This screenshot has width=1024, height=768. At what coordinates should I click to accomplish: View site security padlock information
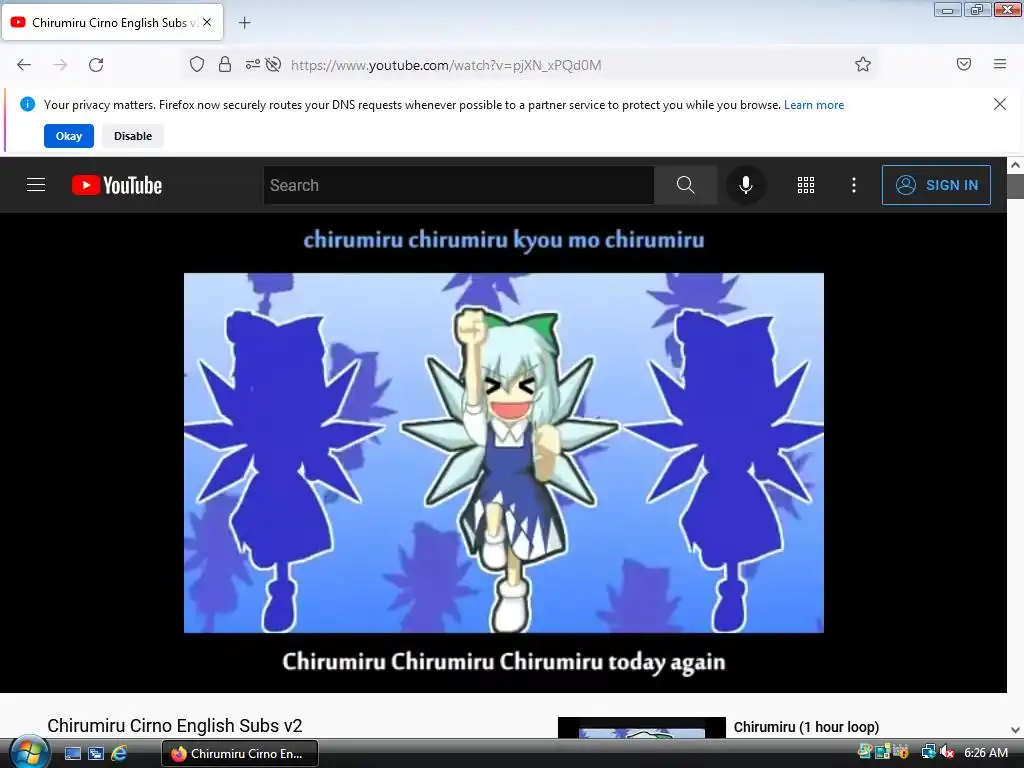click(x=225, y=64)
